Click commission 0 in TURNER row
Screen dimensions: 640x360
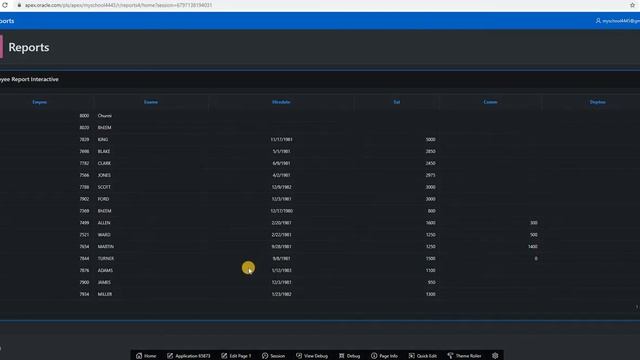(536, 258)
